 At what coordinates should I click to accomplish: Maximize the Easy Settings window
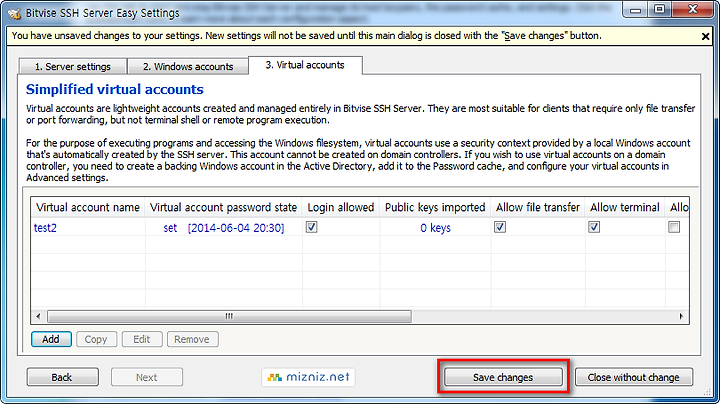(659, 10)
